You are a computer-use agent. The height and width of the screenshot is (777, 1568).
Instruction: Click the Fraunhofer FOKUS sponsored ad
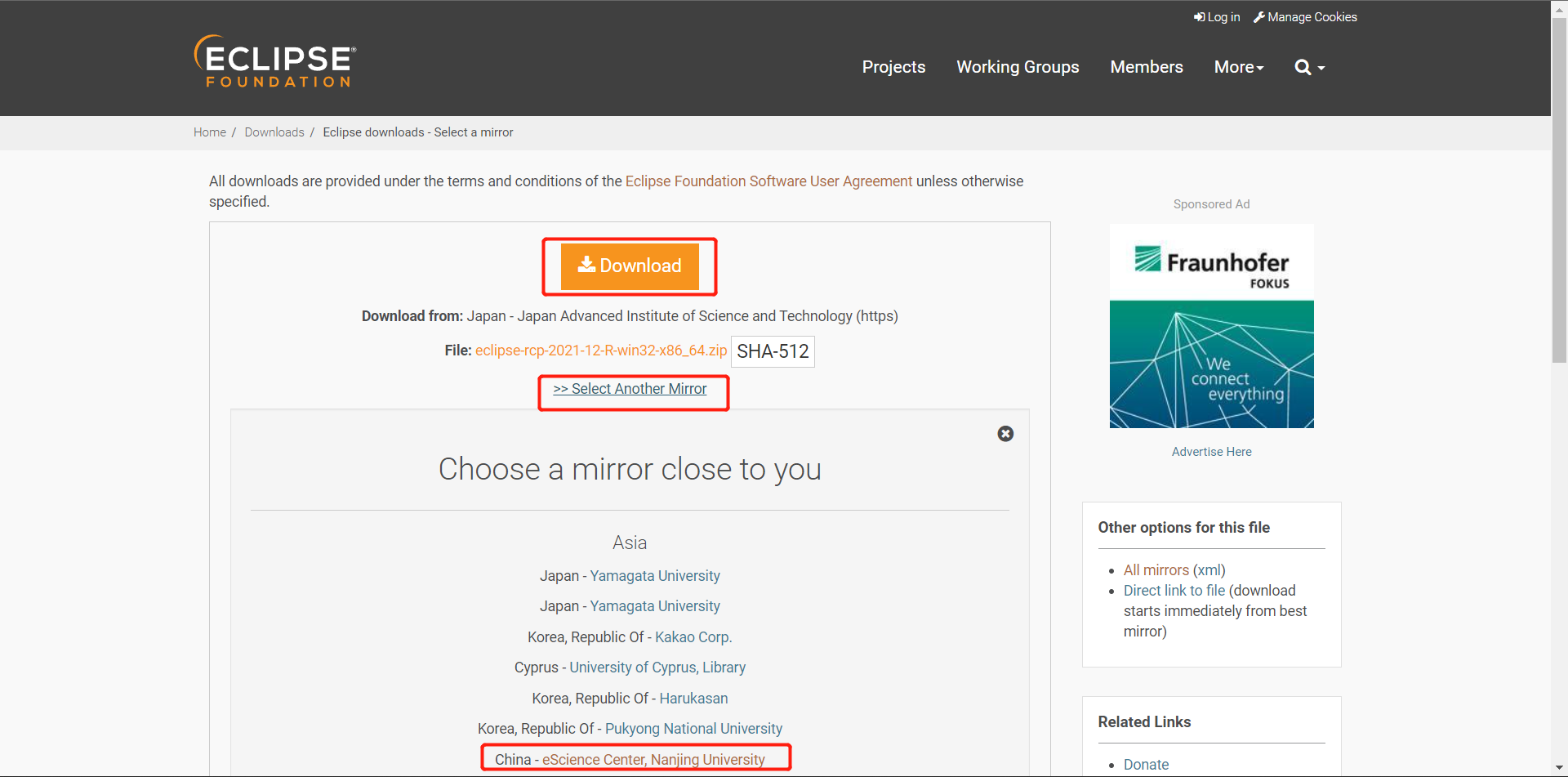click(x=1211, y=326)
